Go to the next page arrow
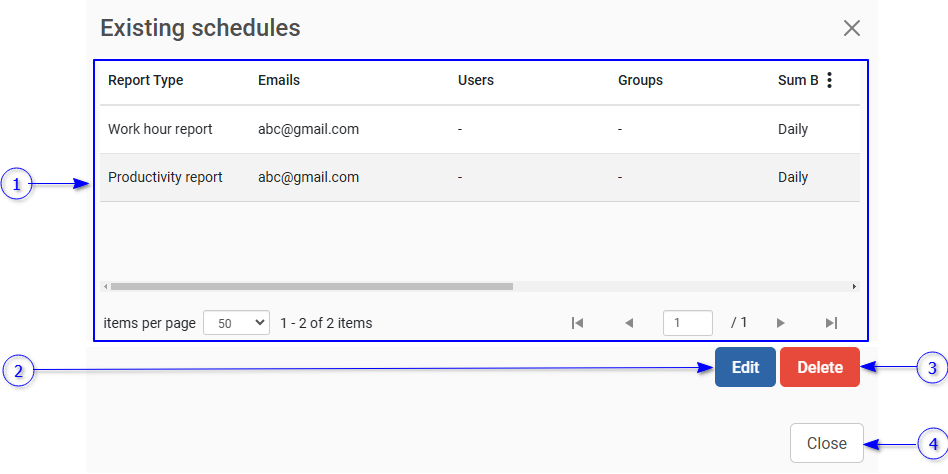 780,323
